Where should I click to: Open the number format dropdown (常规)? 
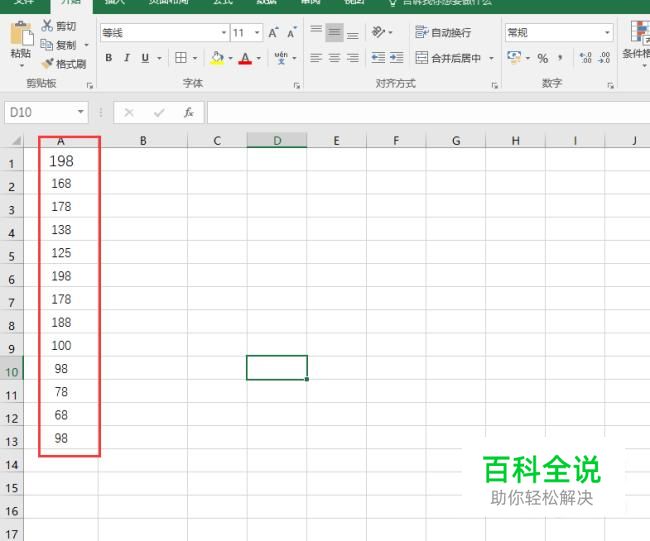607,32
